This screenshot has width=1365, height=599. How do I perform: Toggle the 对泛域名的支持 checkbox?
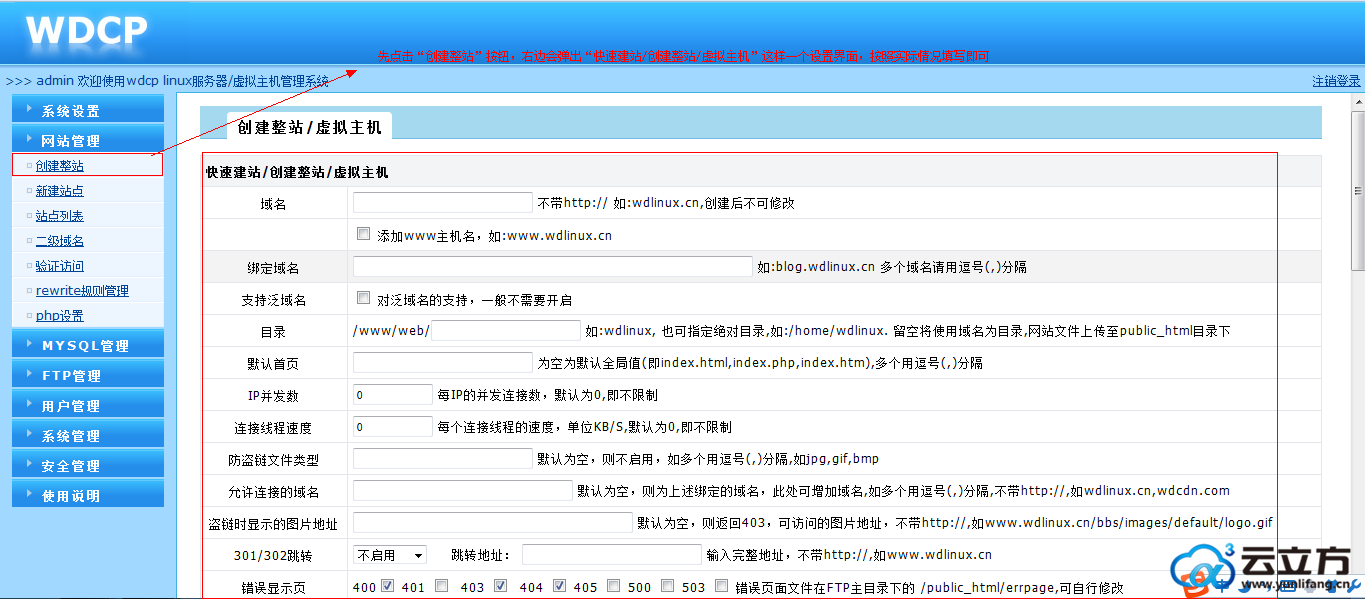(364, 298)
